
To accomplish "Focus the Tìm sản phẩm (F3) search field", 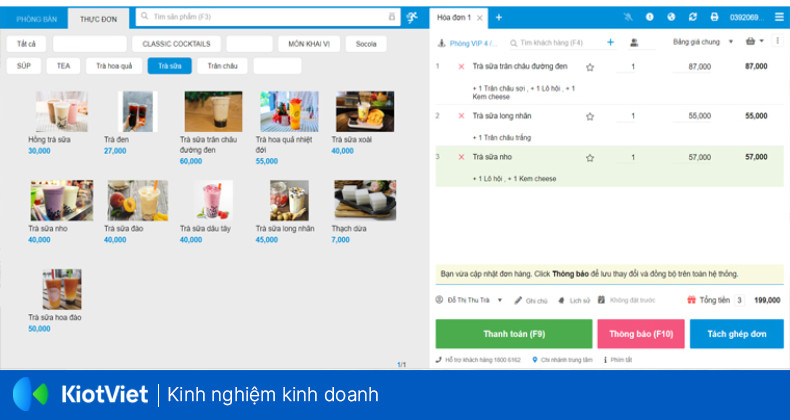I will point(268,17).
